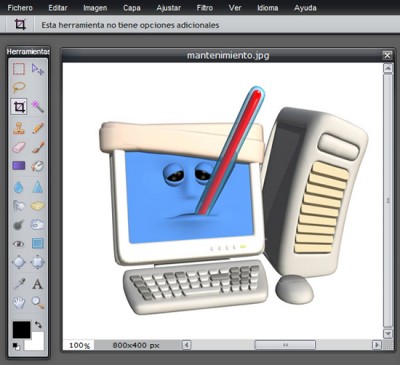400x365 pixels.
Task: Select the Move tool
Action: [38, 69]
